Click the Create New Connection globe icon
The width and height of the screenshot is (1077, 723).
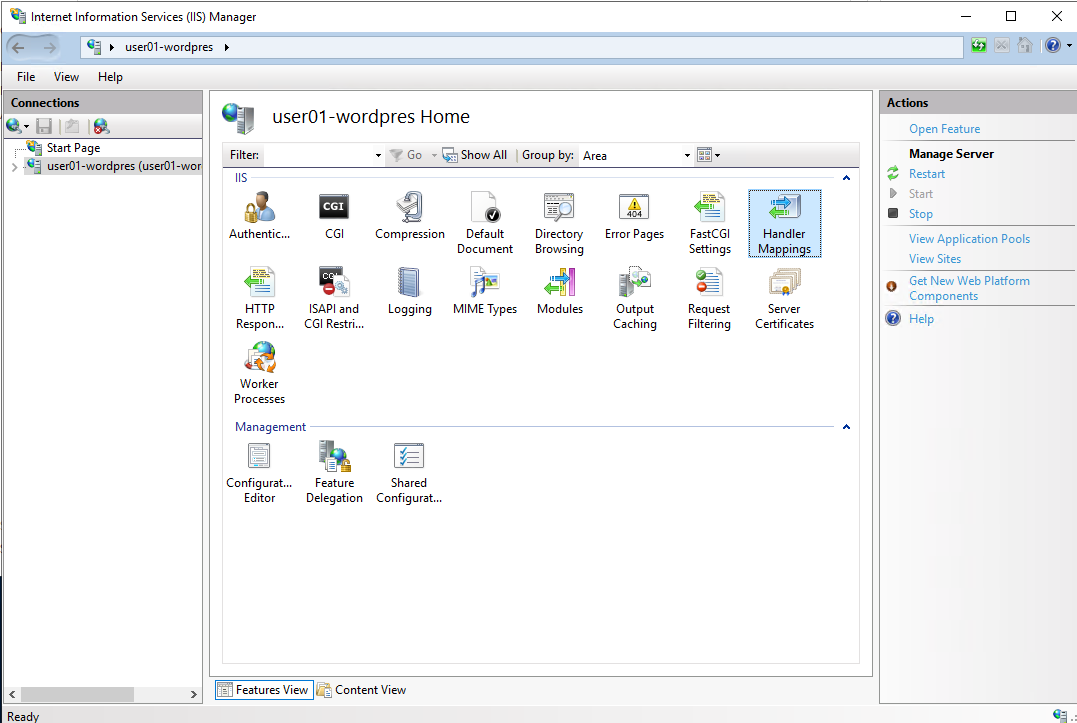pos(13,126)
